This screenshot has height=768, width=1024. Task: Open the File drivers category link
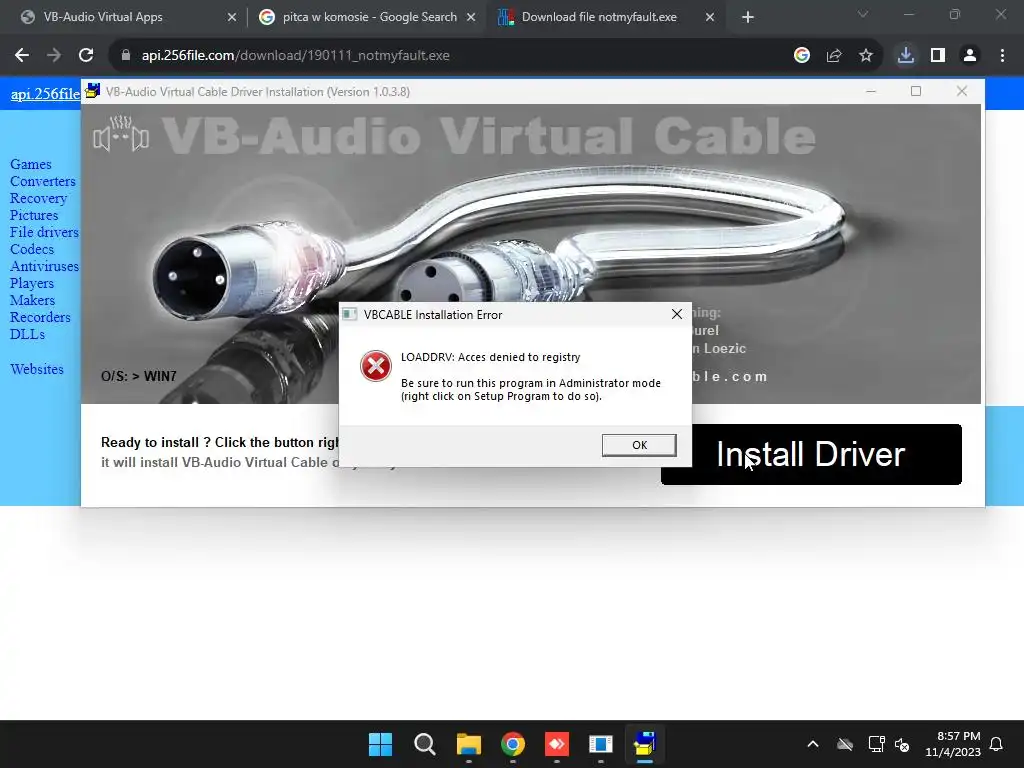44,232
